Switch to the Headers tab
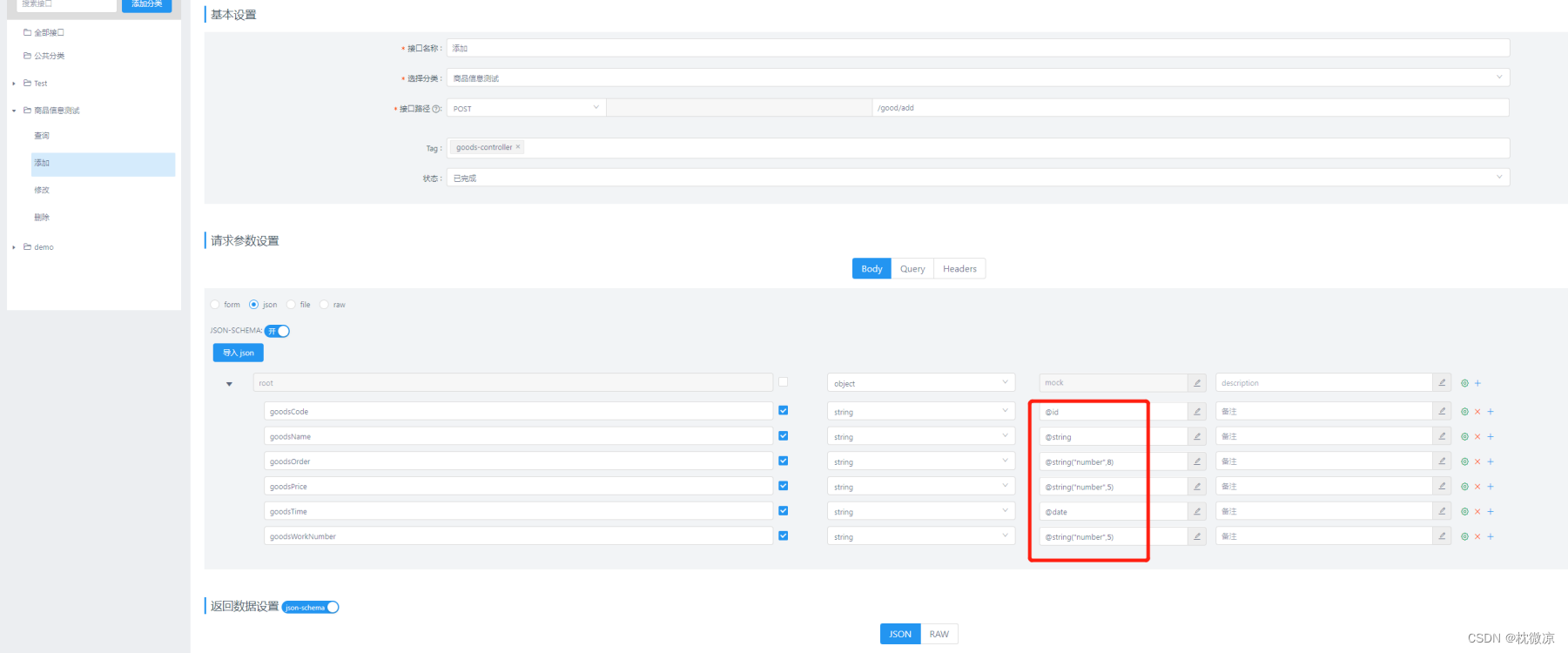Screen dimensions: 1568x653 click(x=959, y=269)
